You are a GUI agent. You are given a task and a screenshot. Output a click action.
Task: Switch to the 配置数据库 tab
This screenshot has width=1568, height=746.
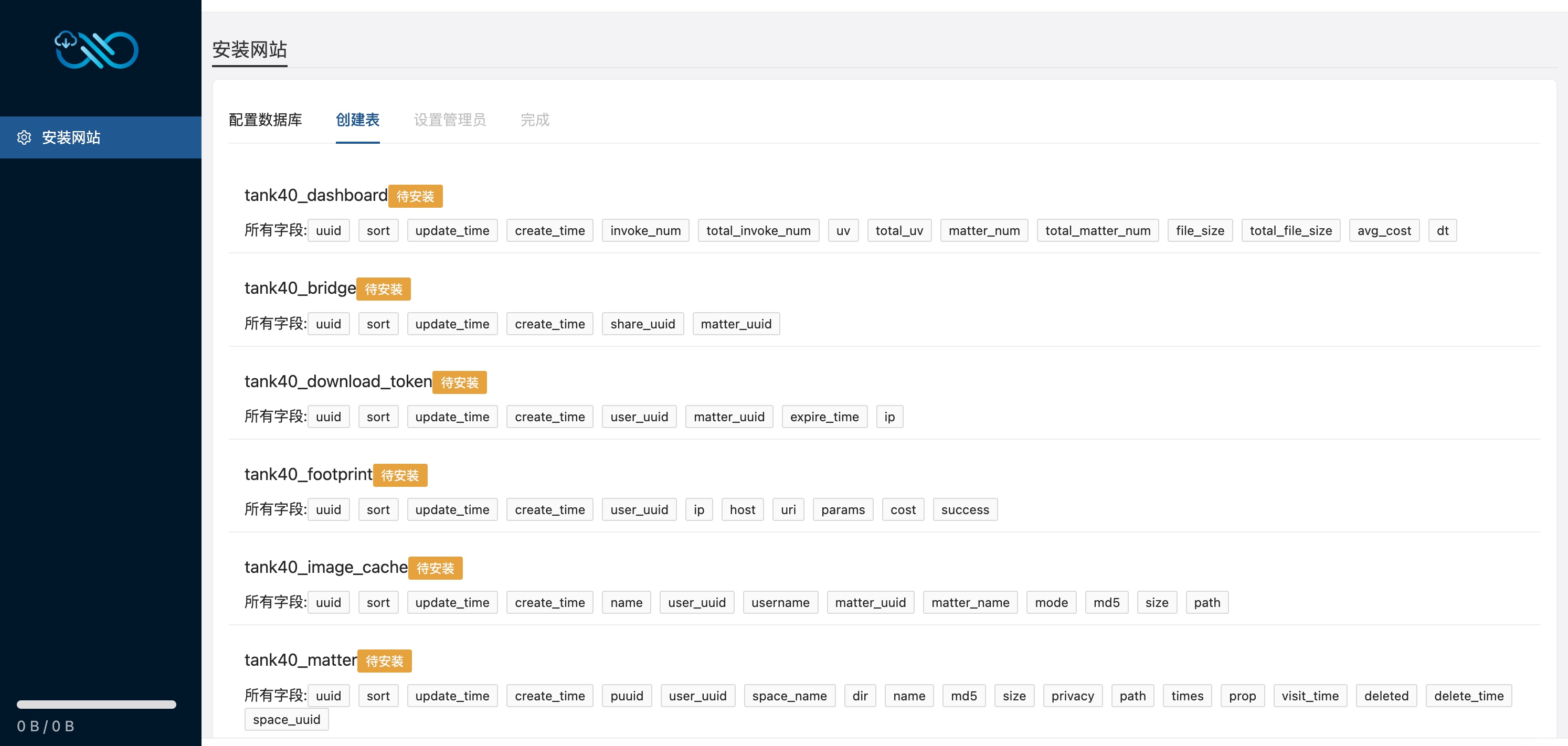266,120
